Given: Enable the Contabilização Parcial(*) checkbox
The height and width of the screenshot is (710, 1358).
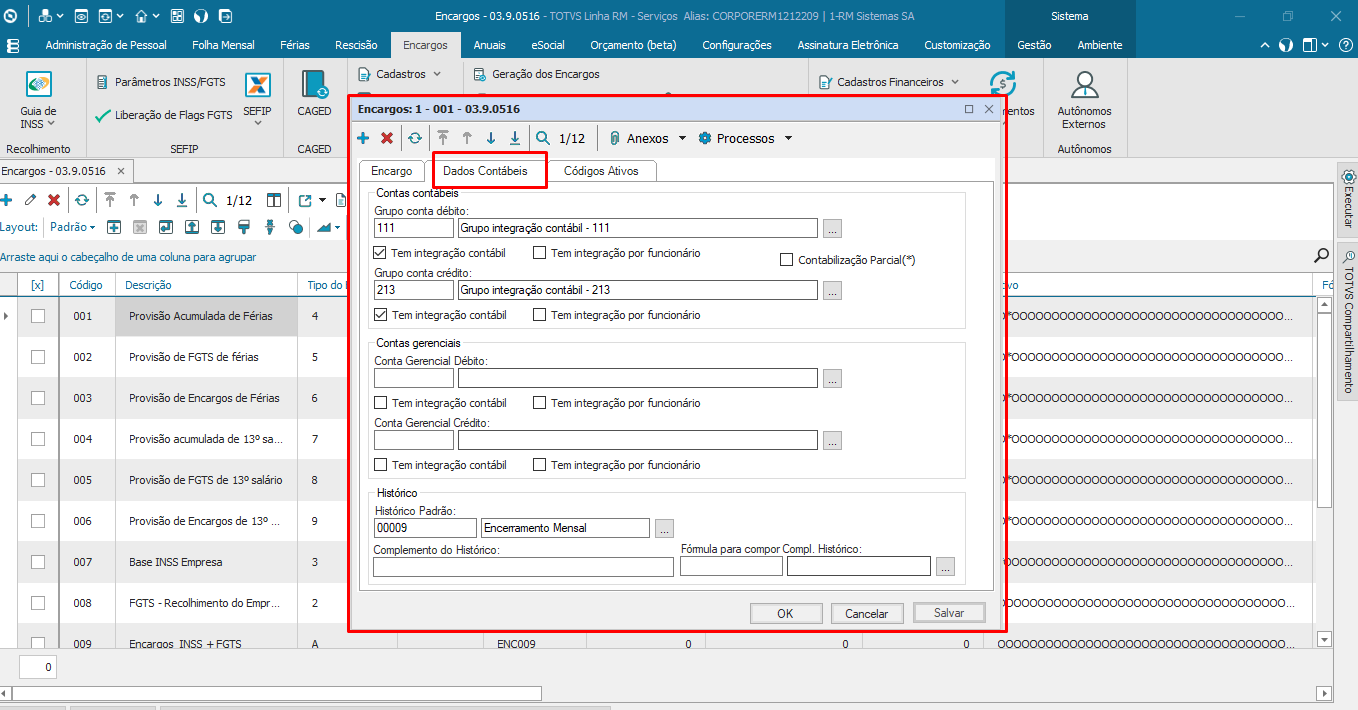Looking at the screenshot, I should 787,260.
